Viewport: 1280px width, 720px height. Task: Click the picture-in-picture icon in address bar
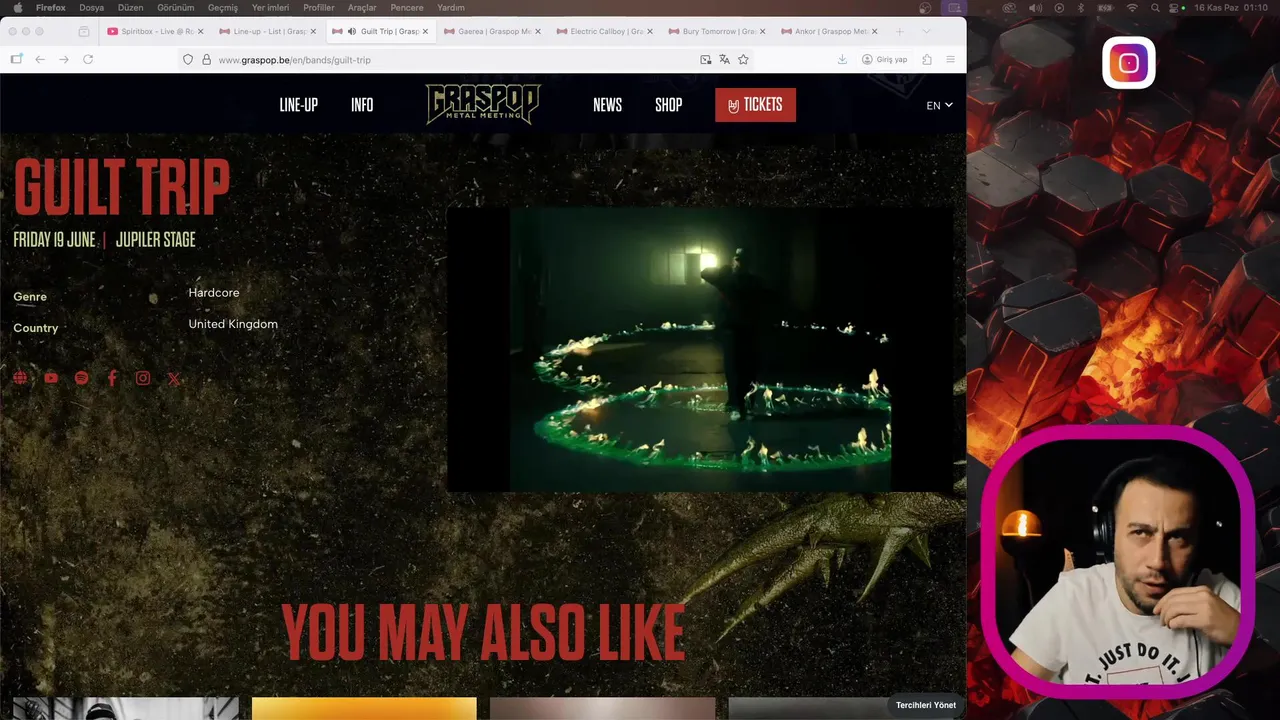coord(706,59)
